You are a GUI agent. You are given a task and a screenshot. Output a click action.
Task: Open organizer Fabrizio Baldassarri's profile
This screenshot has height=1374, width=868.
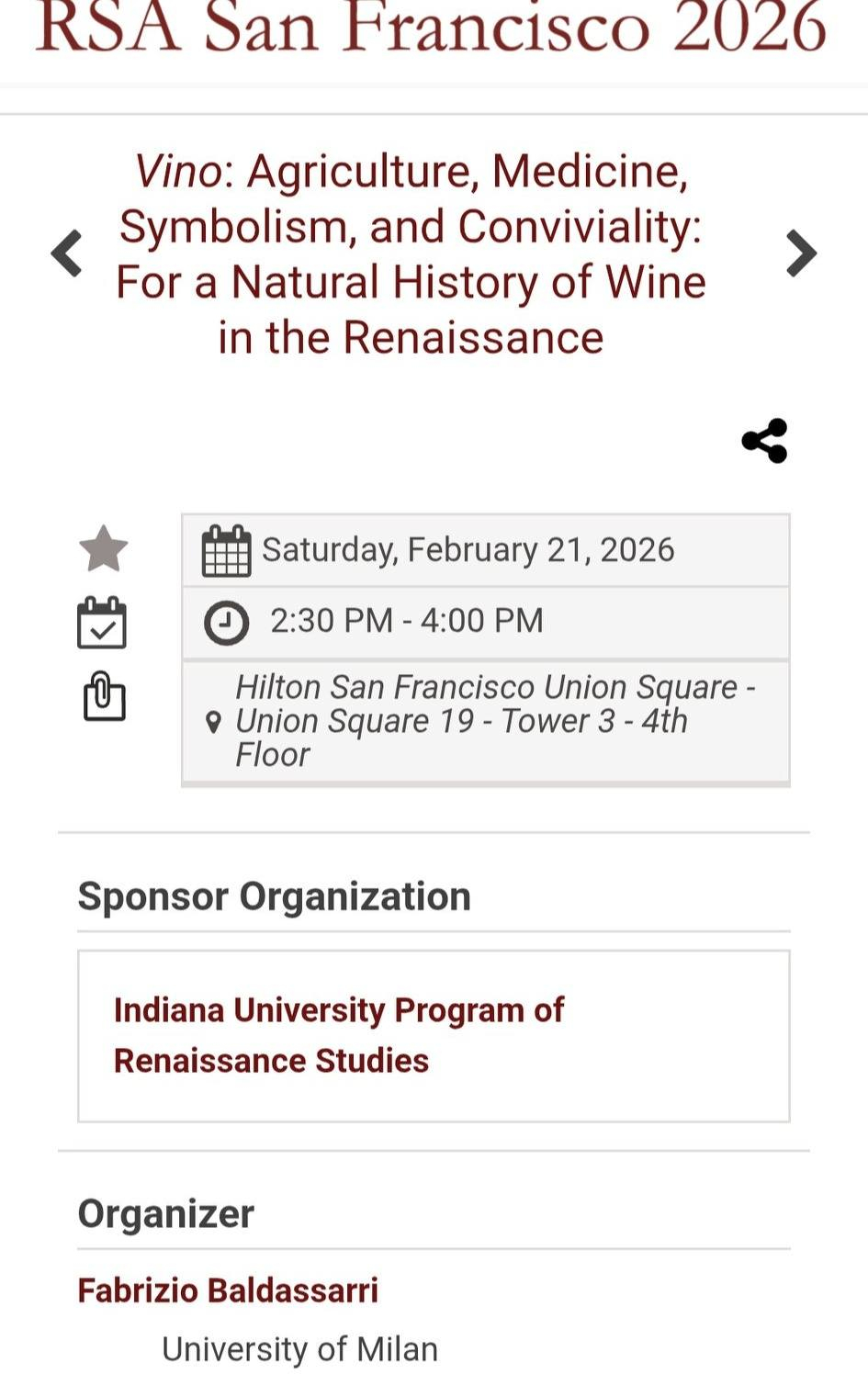click(x=228, y=1290)
